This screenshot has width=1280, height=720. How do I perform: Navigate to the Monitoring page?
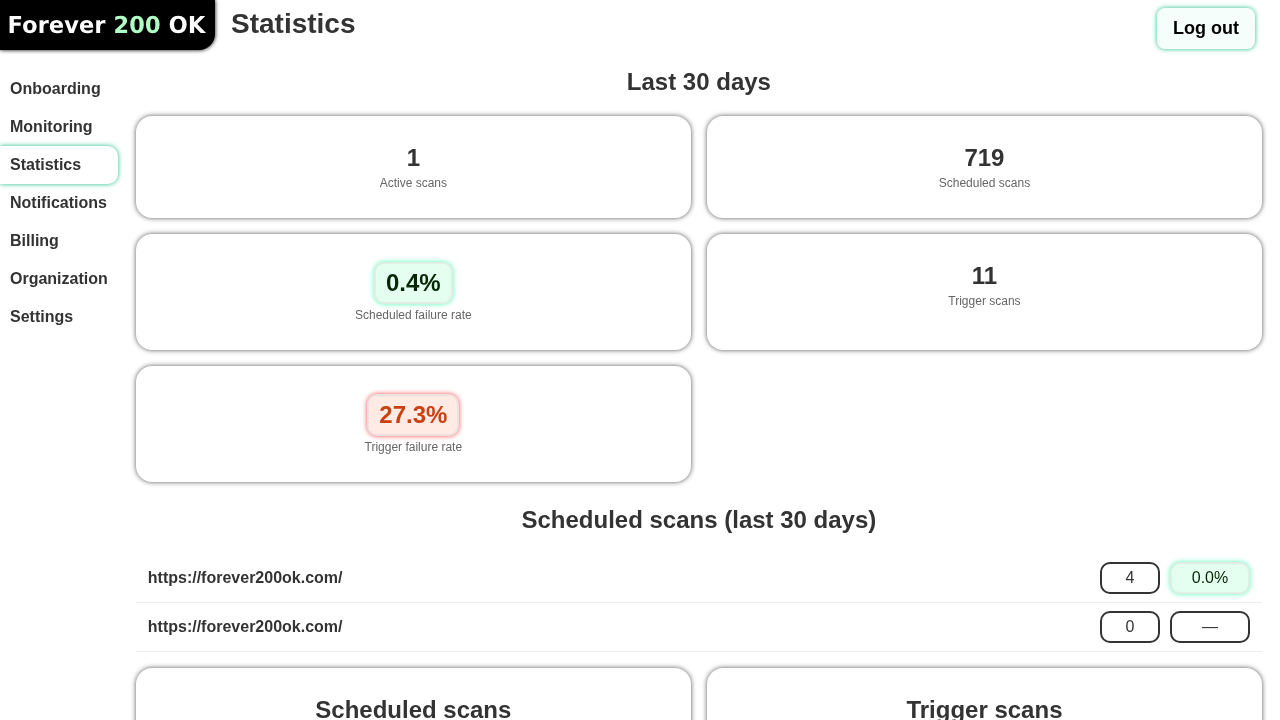pos(51,127)
